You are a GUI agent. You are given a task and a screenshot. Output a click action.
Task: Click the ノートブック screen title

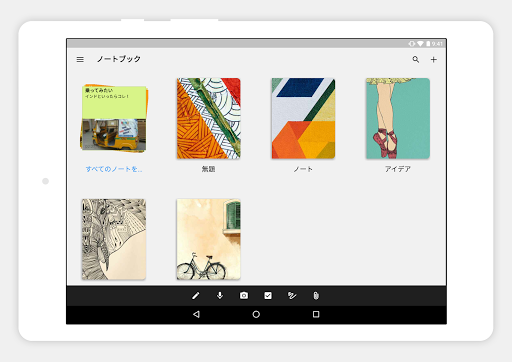[119, 59]
